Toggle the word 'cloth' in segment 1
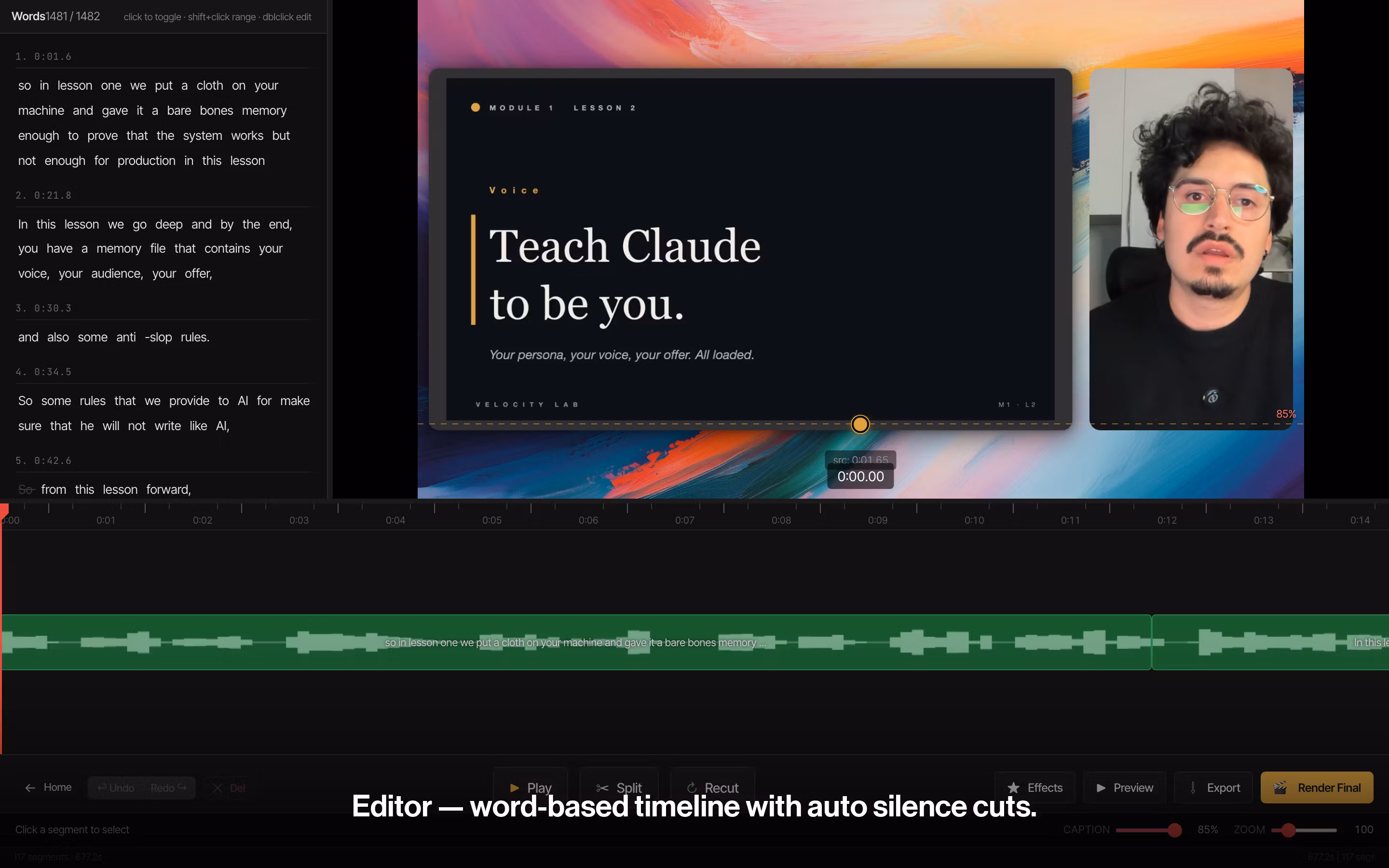Viewport: 1389px width, 868px height. pos(209,85)
